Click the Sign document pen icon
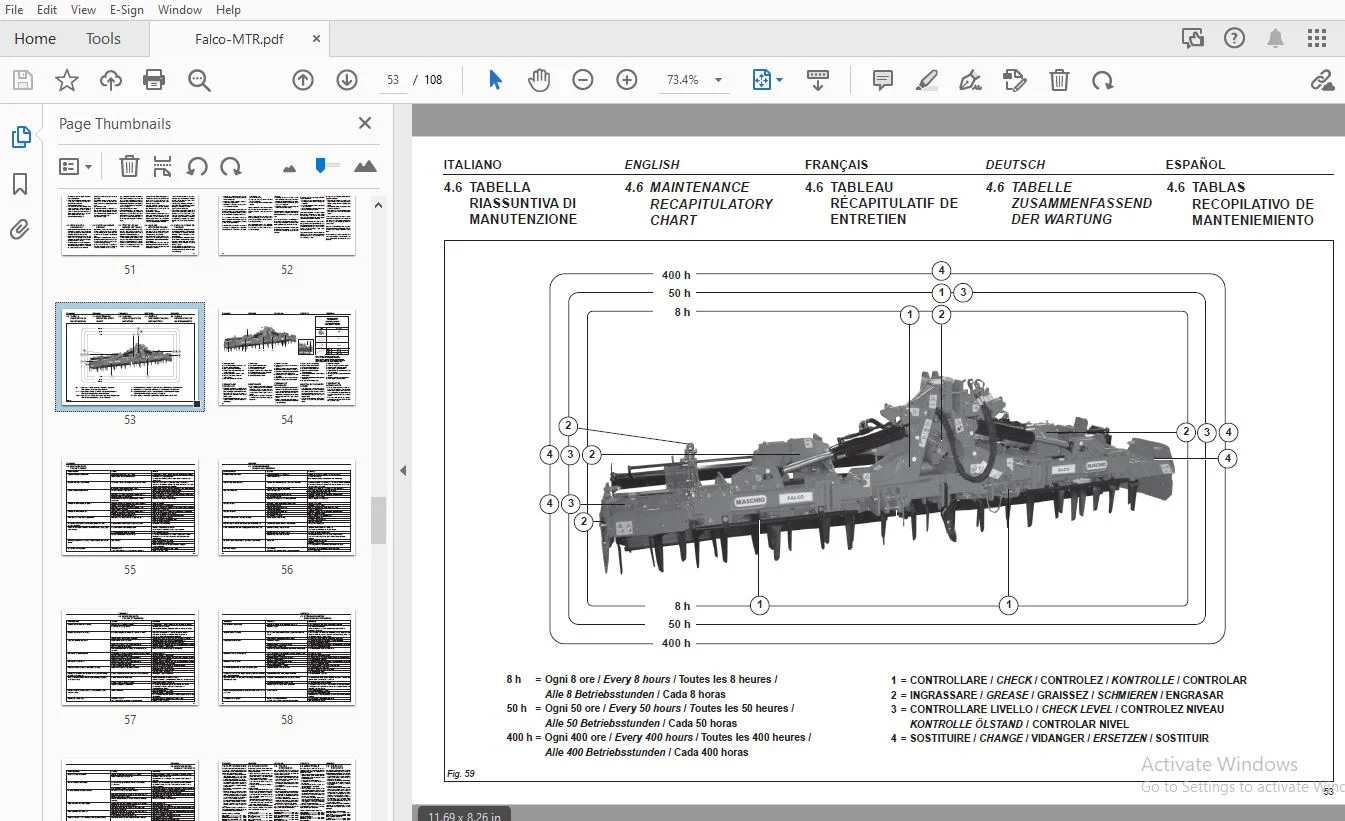This screenshot has width=1345, height=821. (970, 80)
